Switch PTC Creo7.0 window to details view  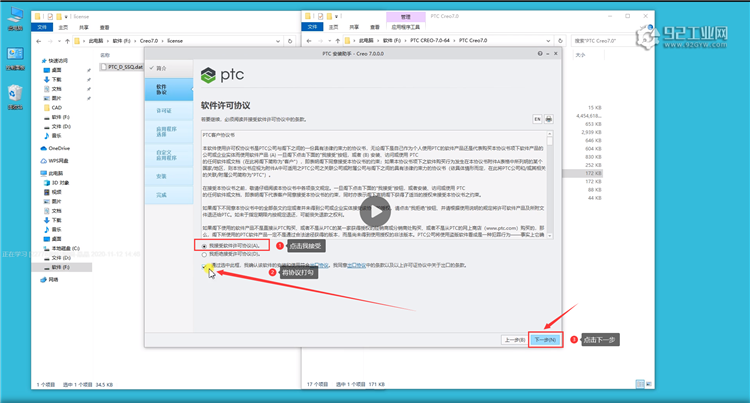click(x=640, y=384)
